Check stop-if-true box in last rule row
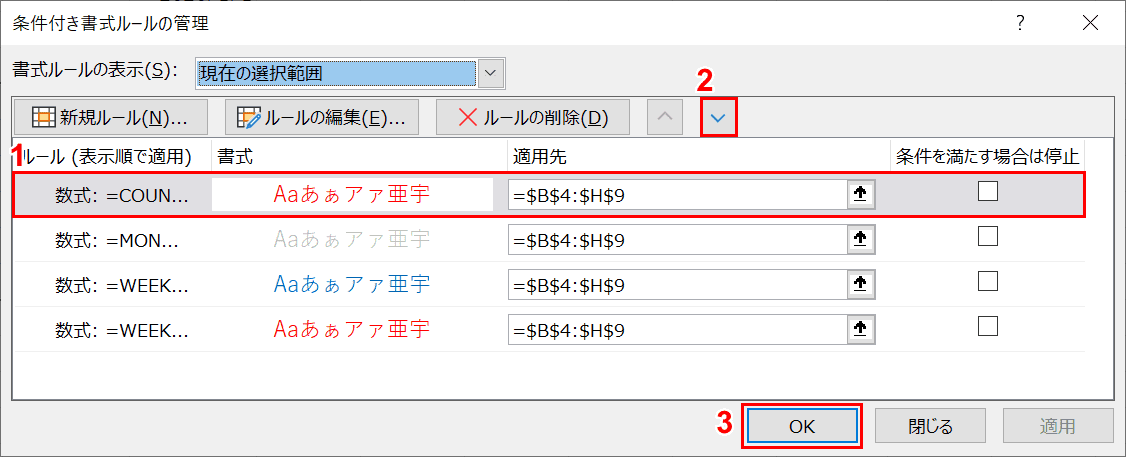 point(988,326)
